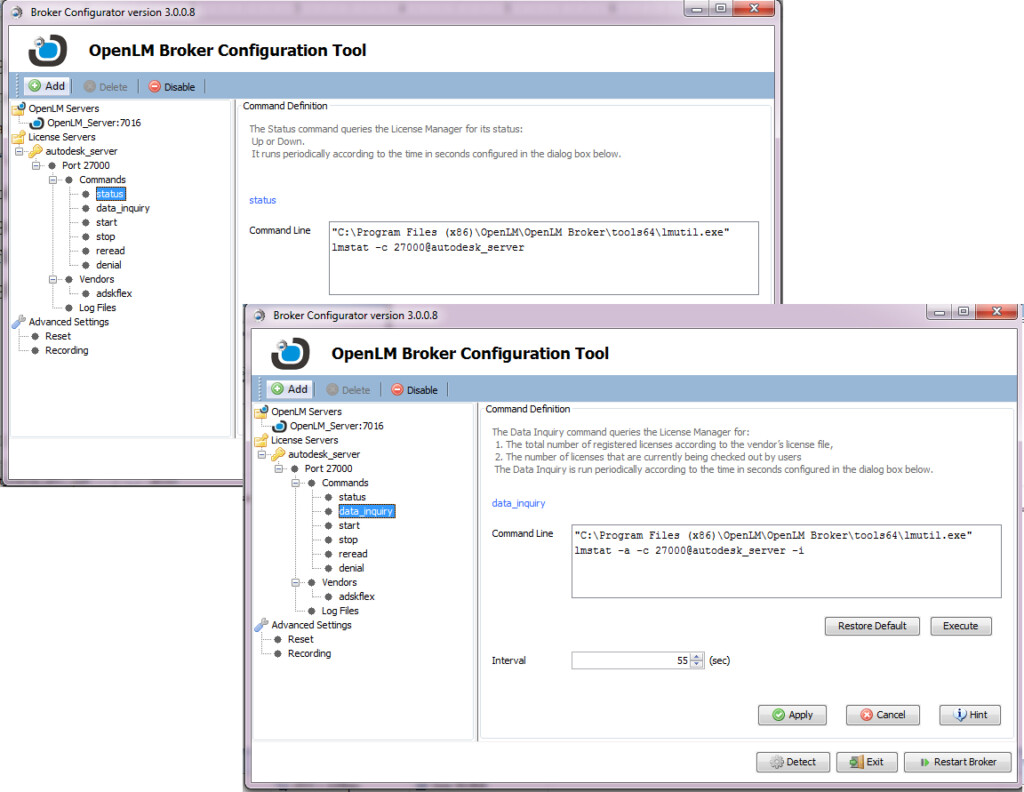The height and width of the screenshot is (792, 1024).
Task: Select denial command in the front window
Action: [351, 568]
